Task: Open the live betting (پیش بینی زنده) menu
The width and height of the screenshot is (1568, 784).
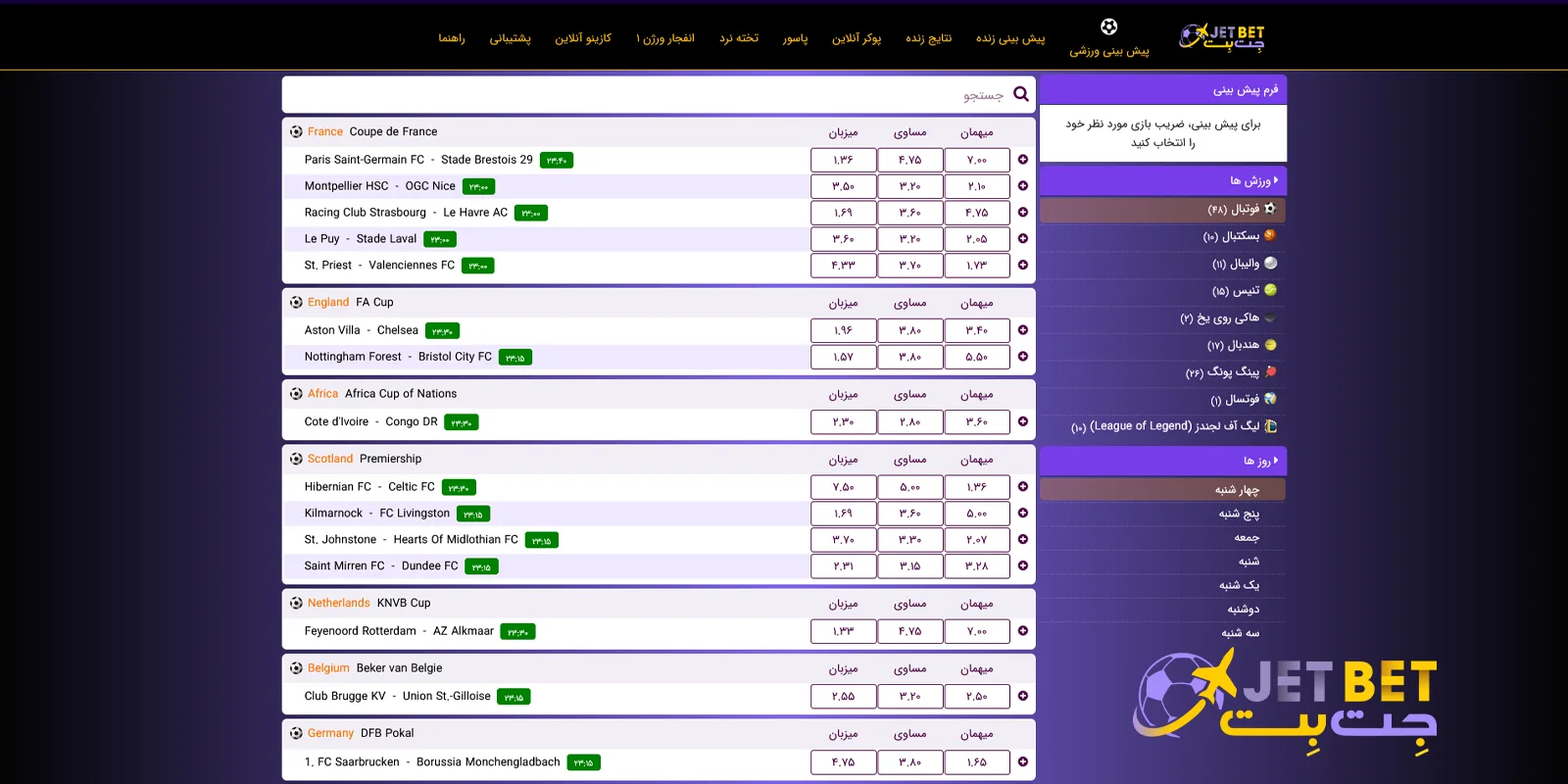Action: [x=1010, y=38]
